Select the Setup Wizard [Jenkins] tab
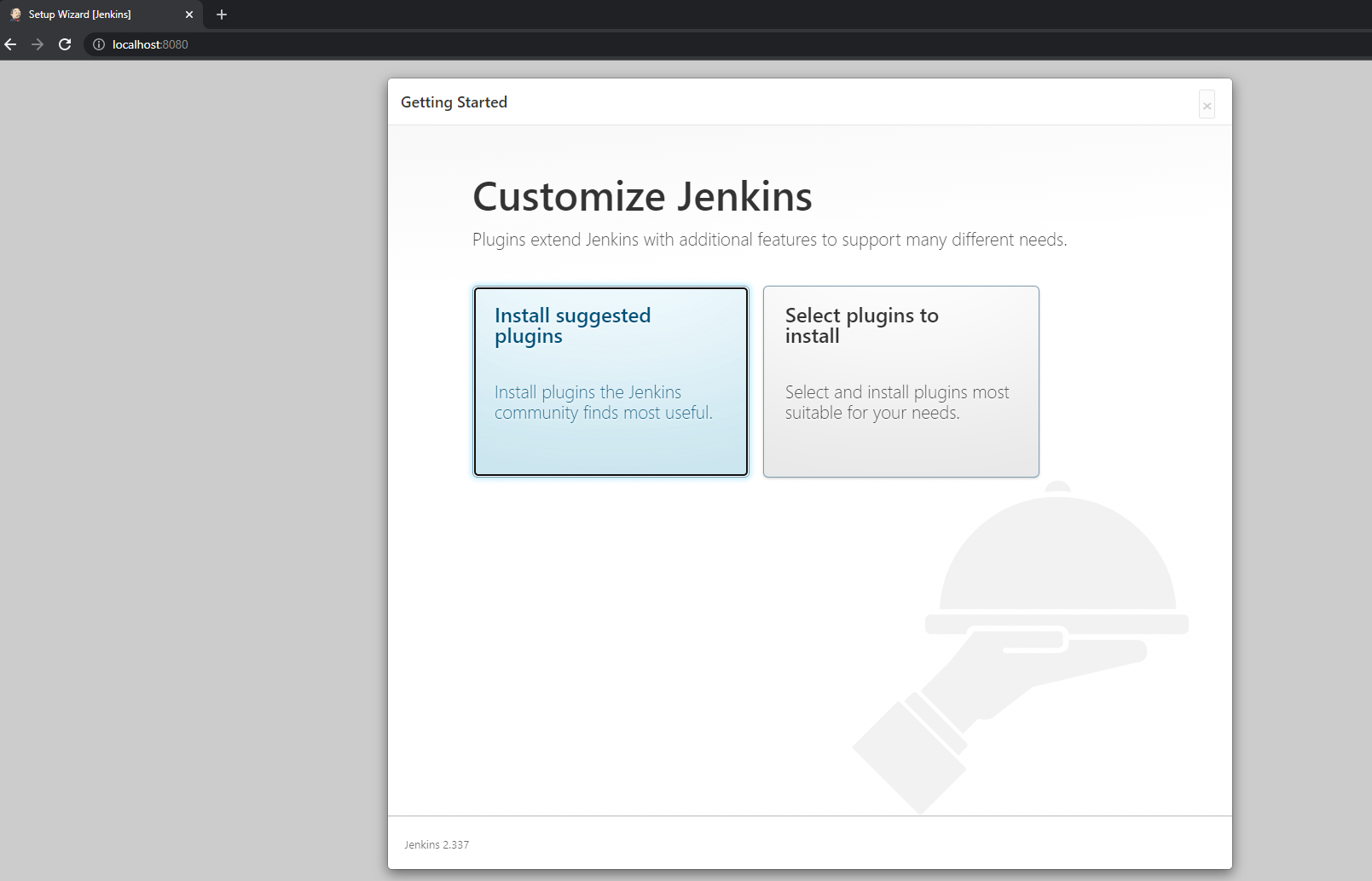 (x=94, y=14)
